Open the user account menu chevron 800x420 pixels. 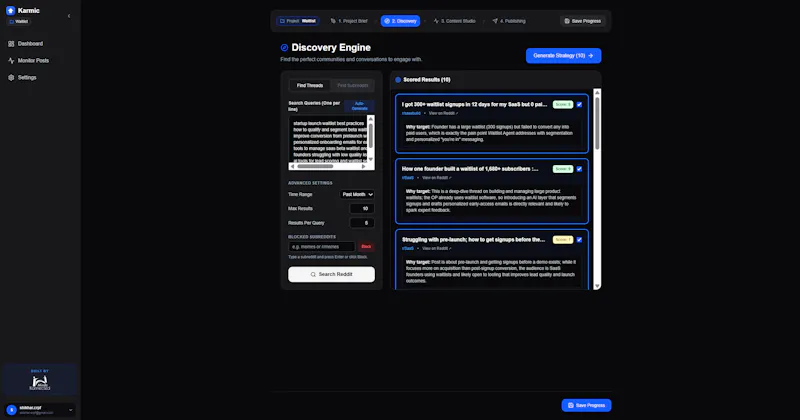click(70, 410)
